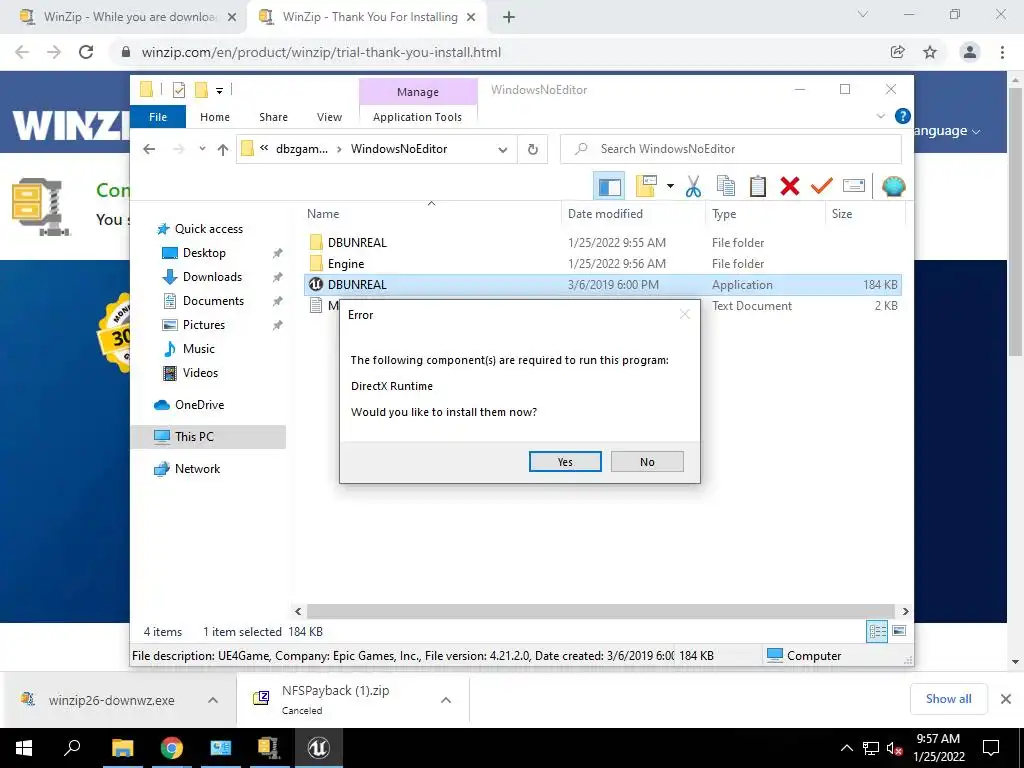The width and height of the screenshot is (1024, 768).
Task: Click the orange checkmark Properties icon
Action: (x=822, y=186)
